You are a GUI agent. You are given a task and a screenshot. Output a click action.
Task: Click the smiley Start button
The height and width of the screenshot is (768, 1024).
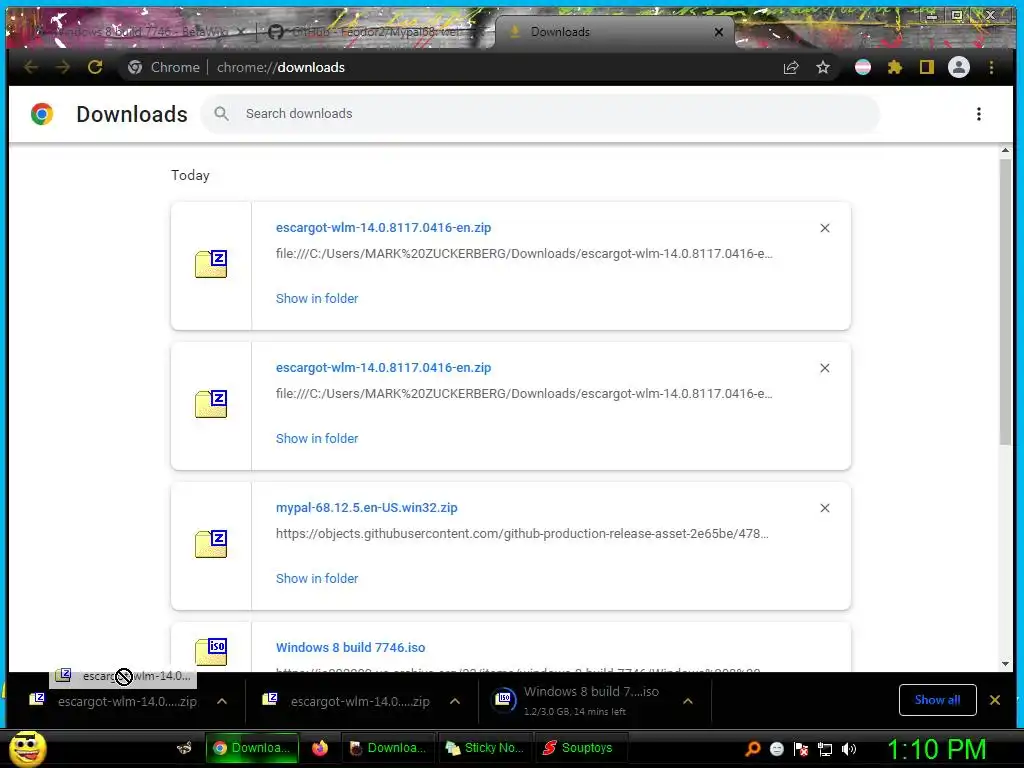[27, 748]
